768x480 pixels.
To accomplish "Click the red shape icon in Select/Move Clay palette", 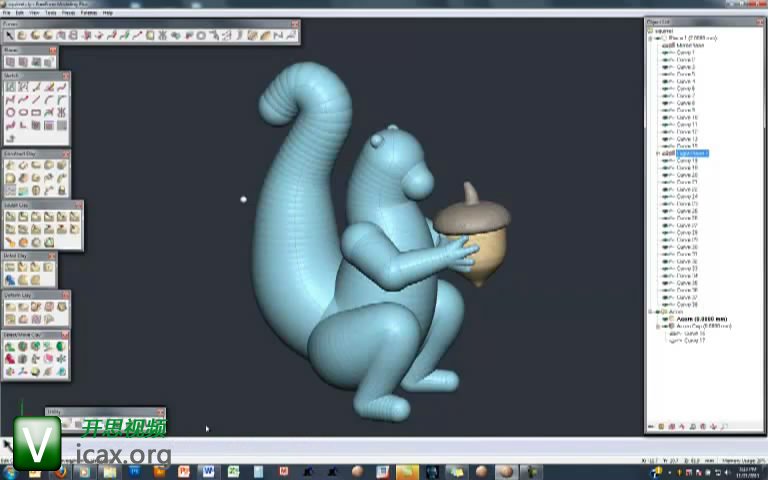I will 10,359.
